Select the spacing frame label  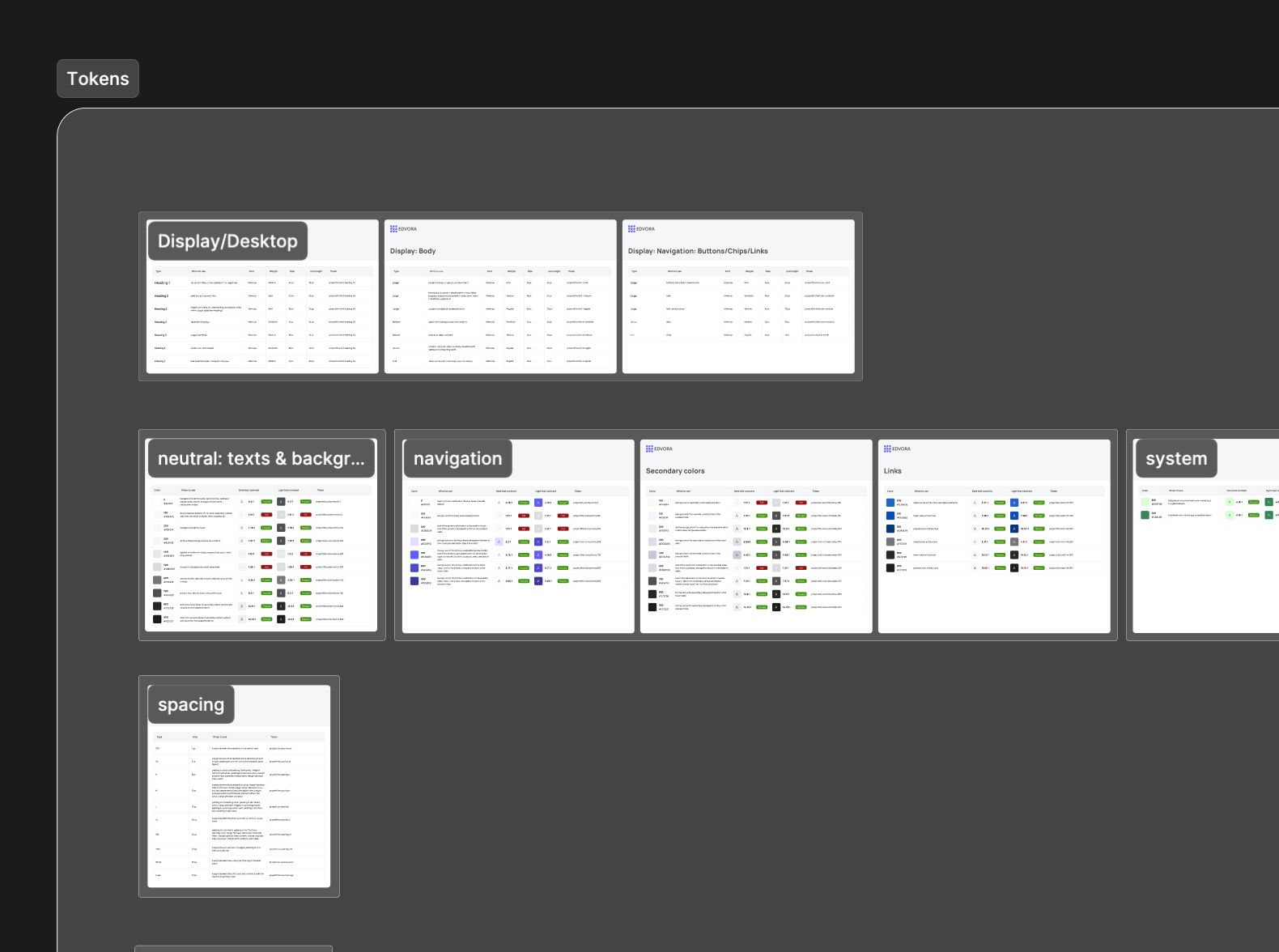(x=191, y=705)
